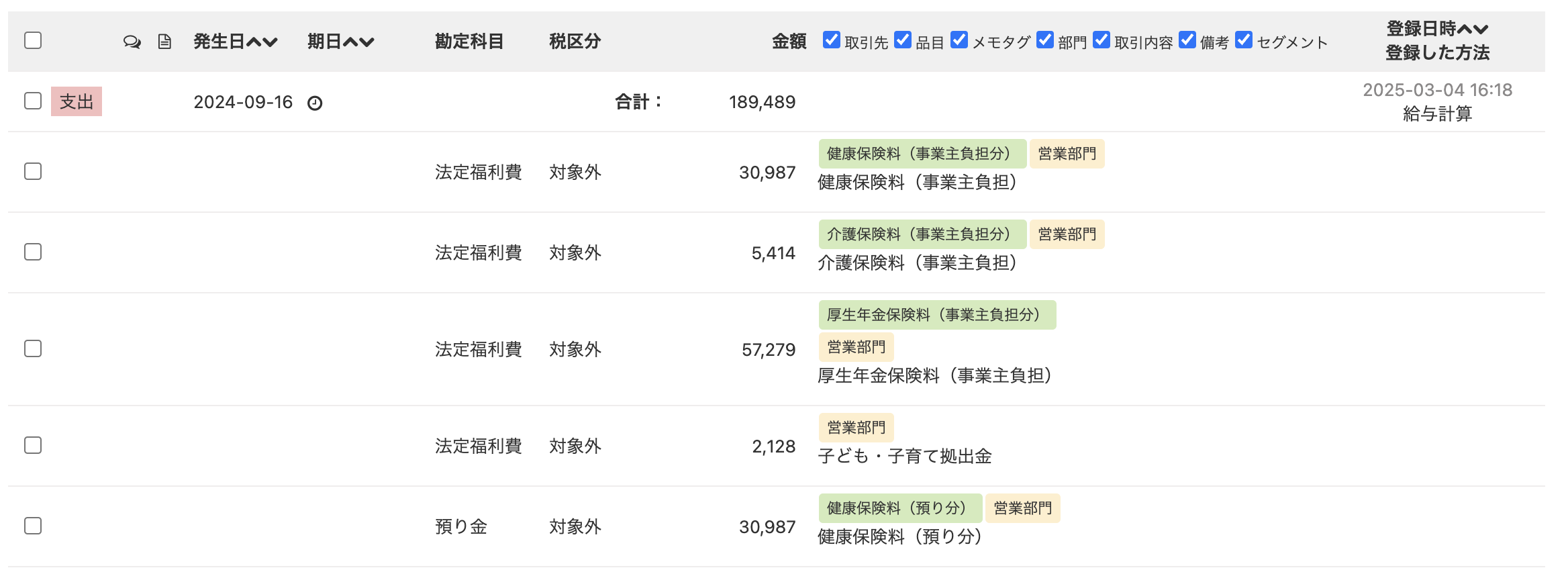Click 営業部門 tag in the 57,279 row
The width and height of the screenshot is (1568, 568).
(856, 347)
